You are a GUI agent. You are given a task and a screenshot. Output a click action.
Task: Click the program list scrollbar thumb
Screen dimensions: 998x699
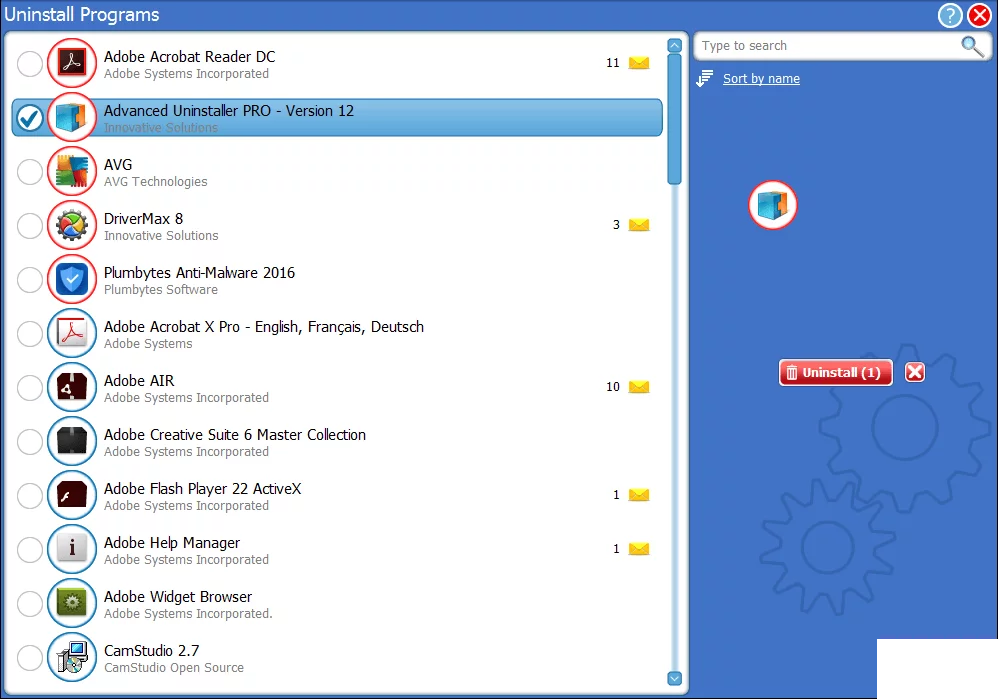[x=675, y=120]
